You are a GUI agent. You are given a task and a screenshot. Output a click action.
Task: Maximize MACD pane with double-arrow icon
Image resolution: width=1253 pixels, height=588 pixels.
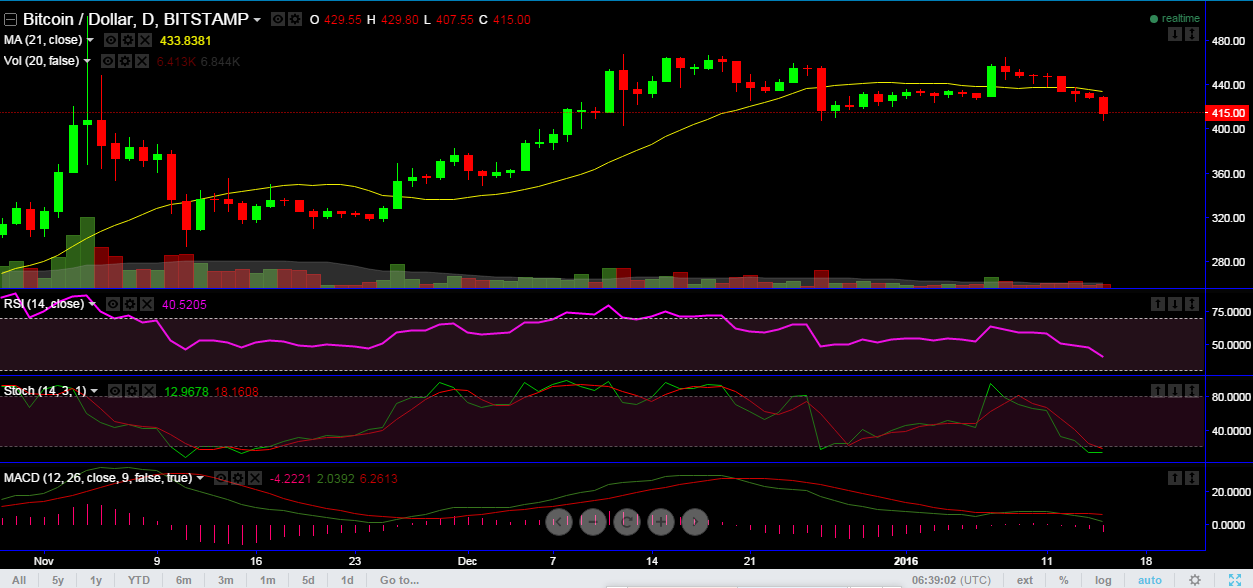pyautogui.click(x=1192, y=479)
